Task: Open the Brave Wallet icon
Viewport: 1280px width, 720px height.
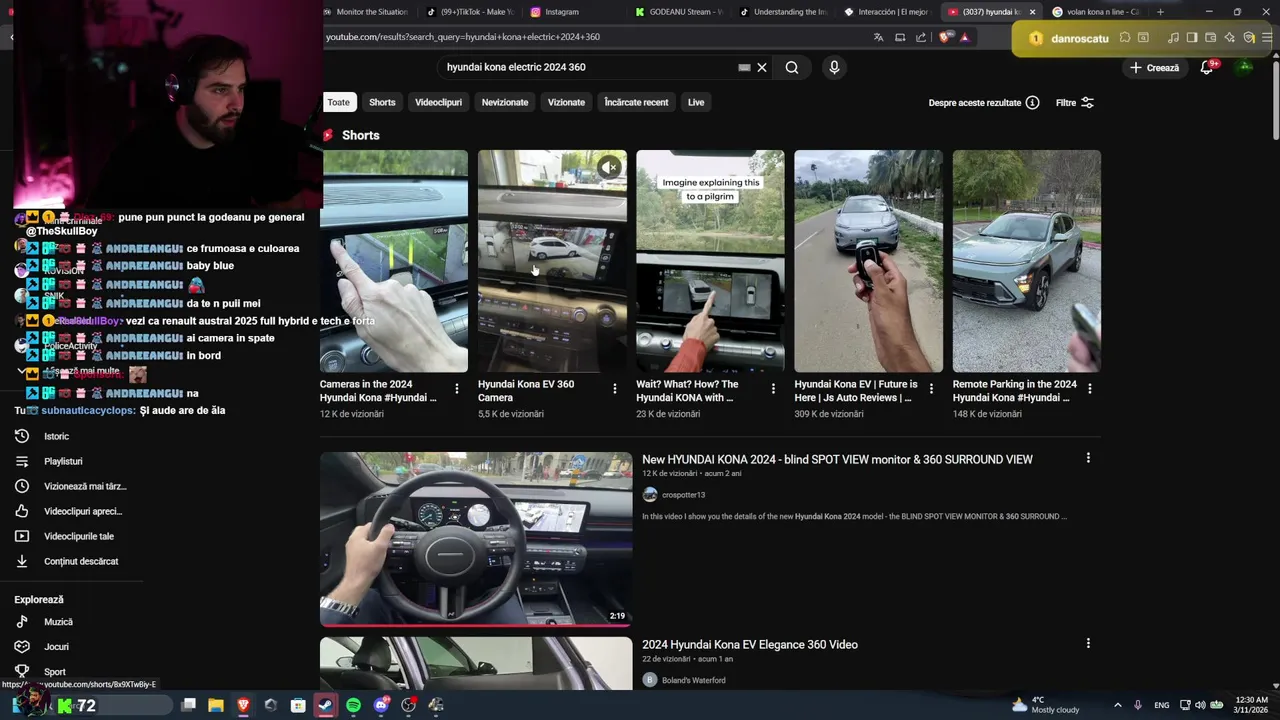Action: (1210, 38)
